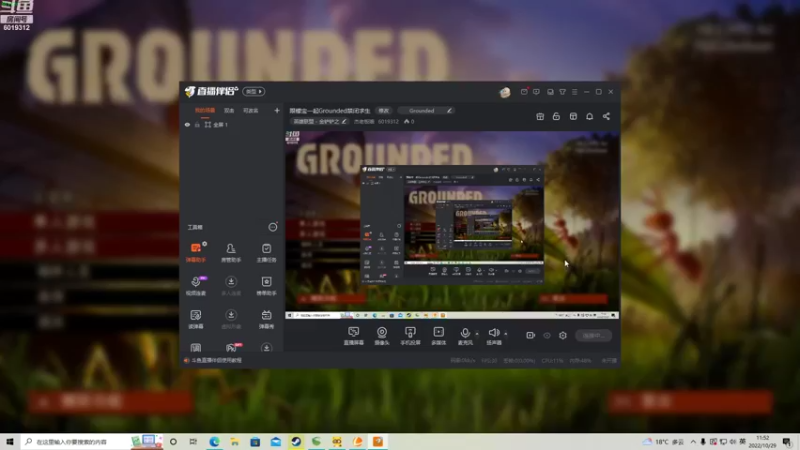Switch to the second scene tab

229,110
